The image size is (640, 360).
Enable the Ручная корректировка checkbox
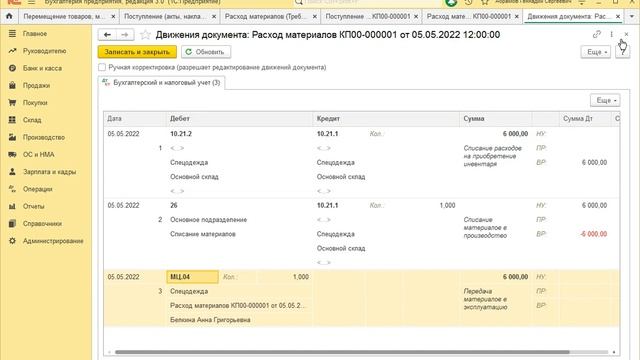click(x=102, y=67)
